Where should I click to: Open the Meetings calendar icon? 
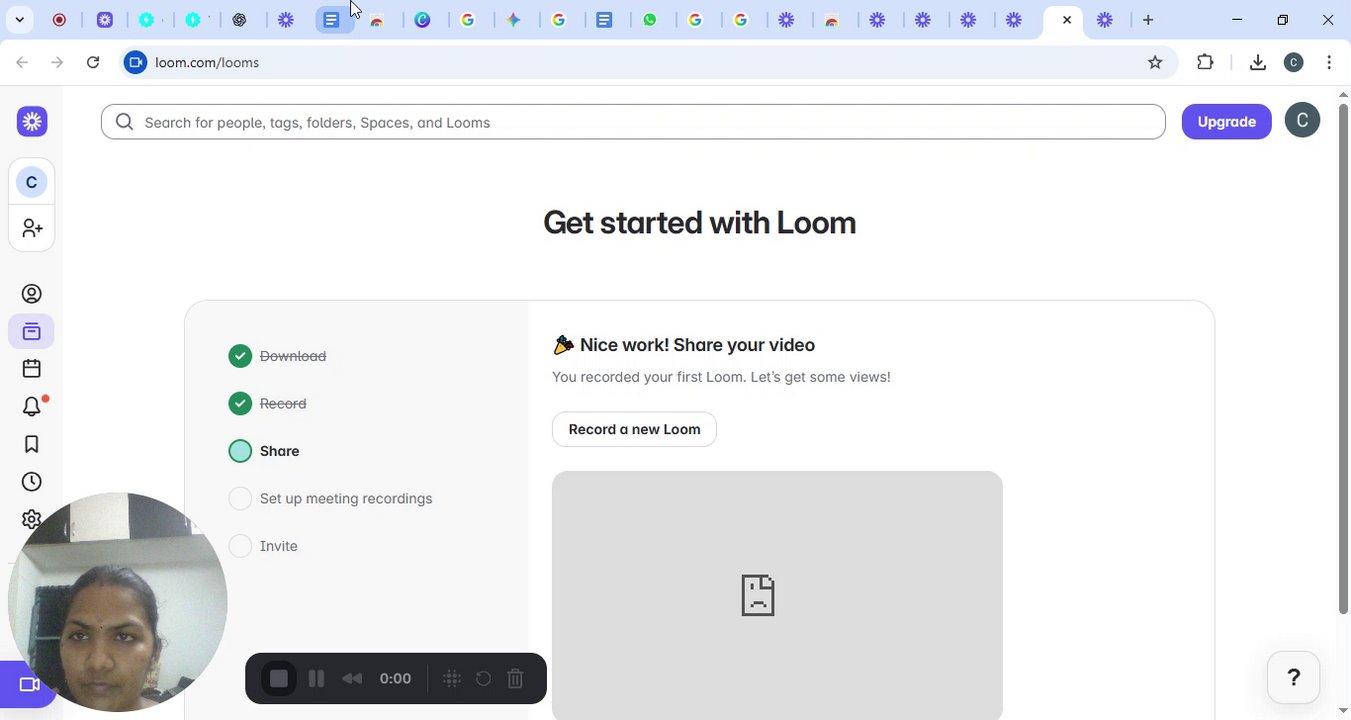(x=32, y=369)
